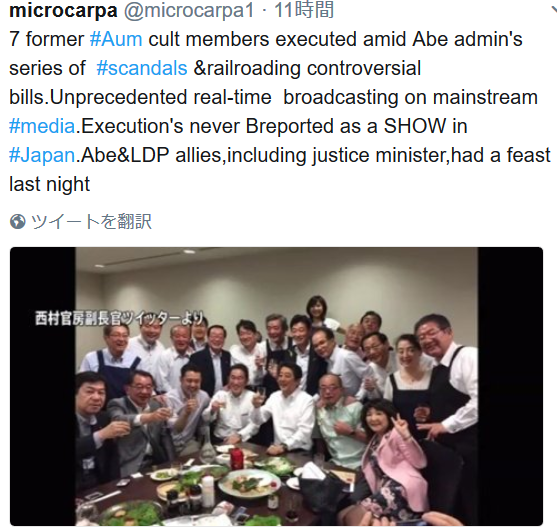Open the #Japan hashtag link
Image resolution: width=557 pixels, height=527 pixels.
pos(42,156)
